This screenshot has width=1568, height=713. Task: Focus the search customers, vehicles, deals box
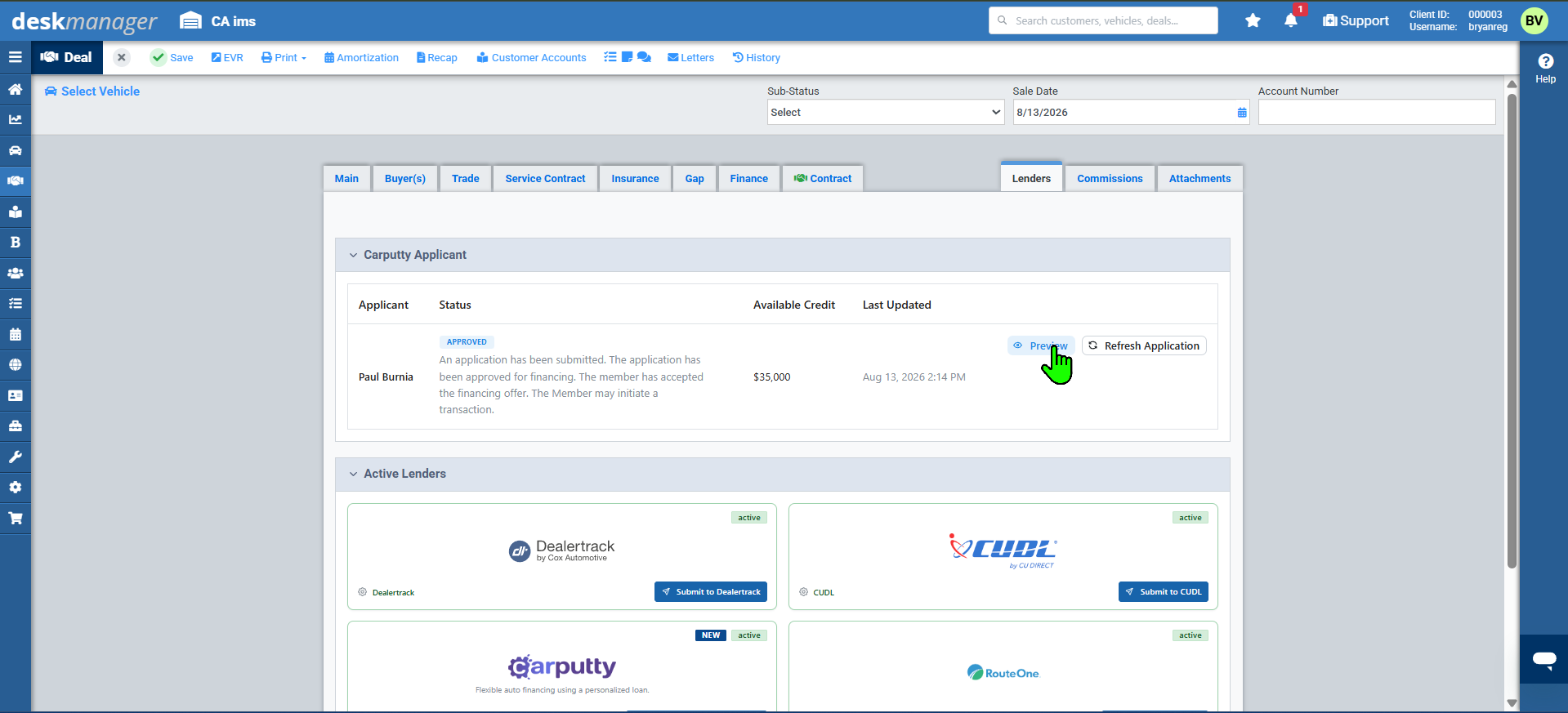[1103, 20]
